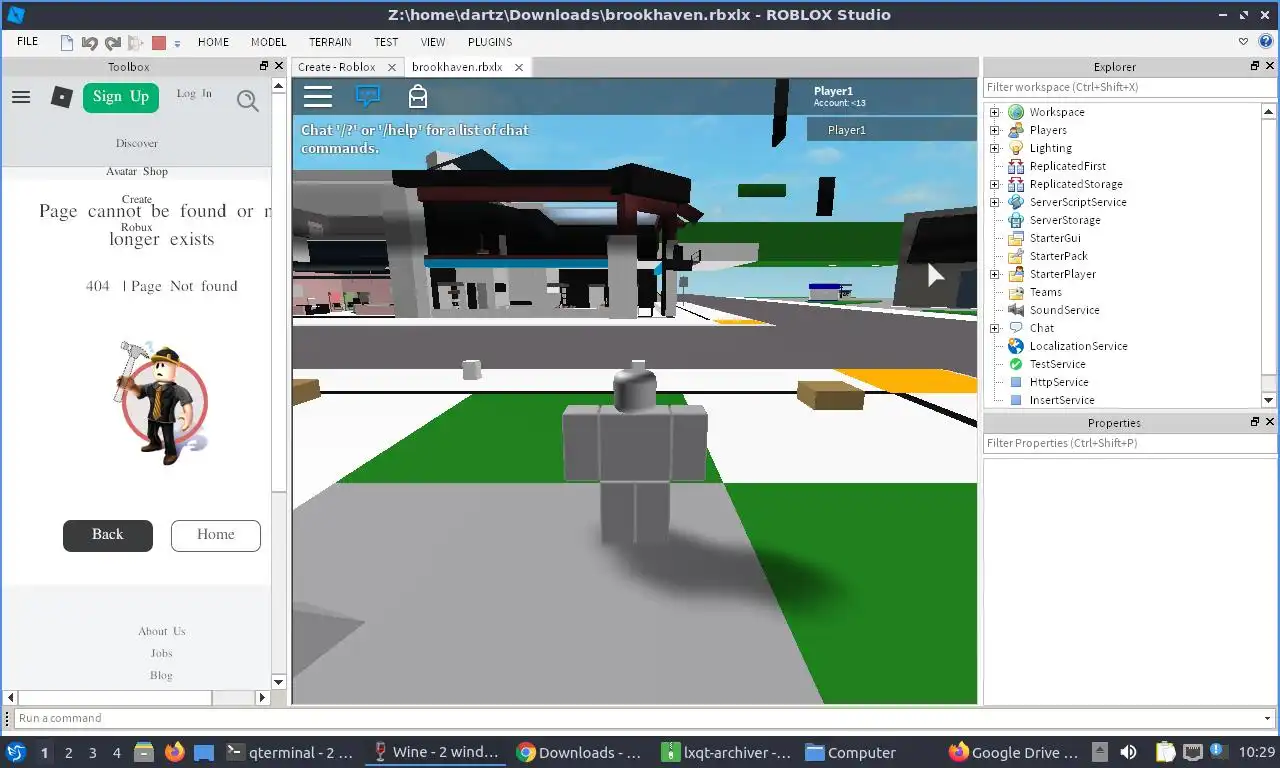Screen dimensions: 1280x768
Task: Open the quick access toolbar customize arrow
Action: (x=177, y=43)
